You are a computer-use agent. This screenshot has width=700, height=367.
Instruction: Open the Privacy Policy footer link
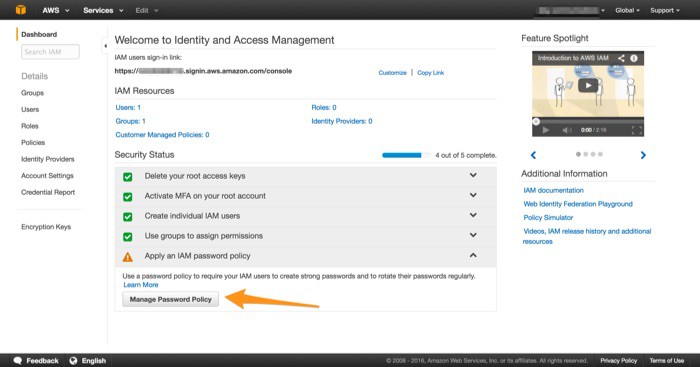point(618,361)
